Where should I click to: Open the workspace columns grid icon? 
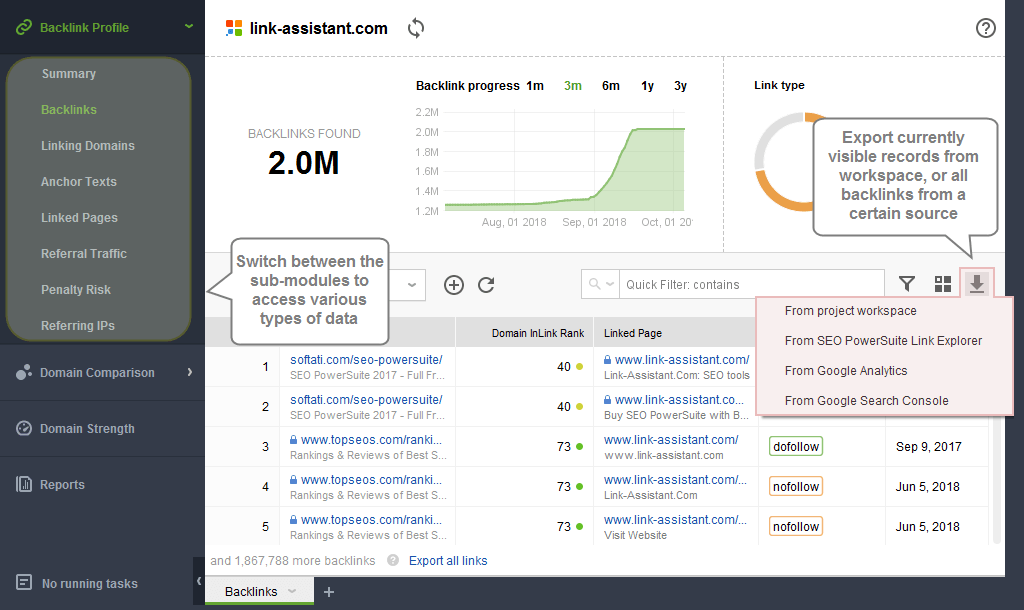coord(942,283)
